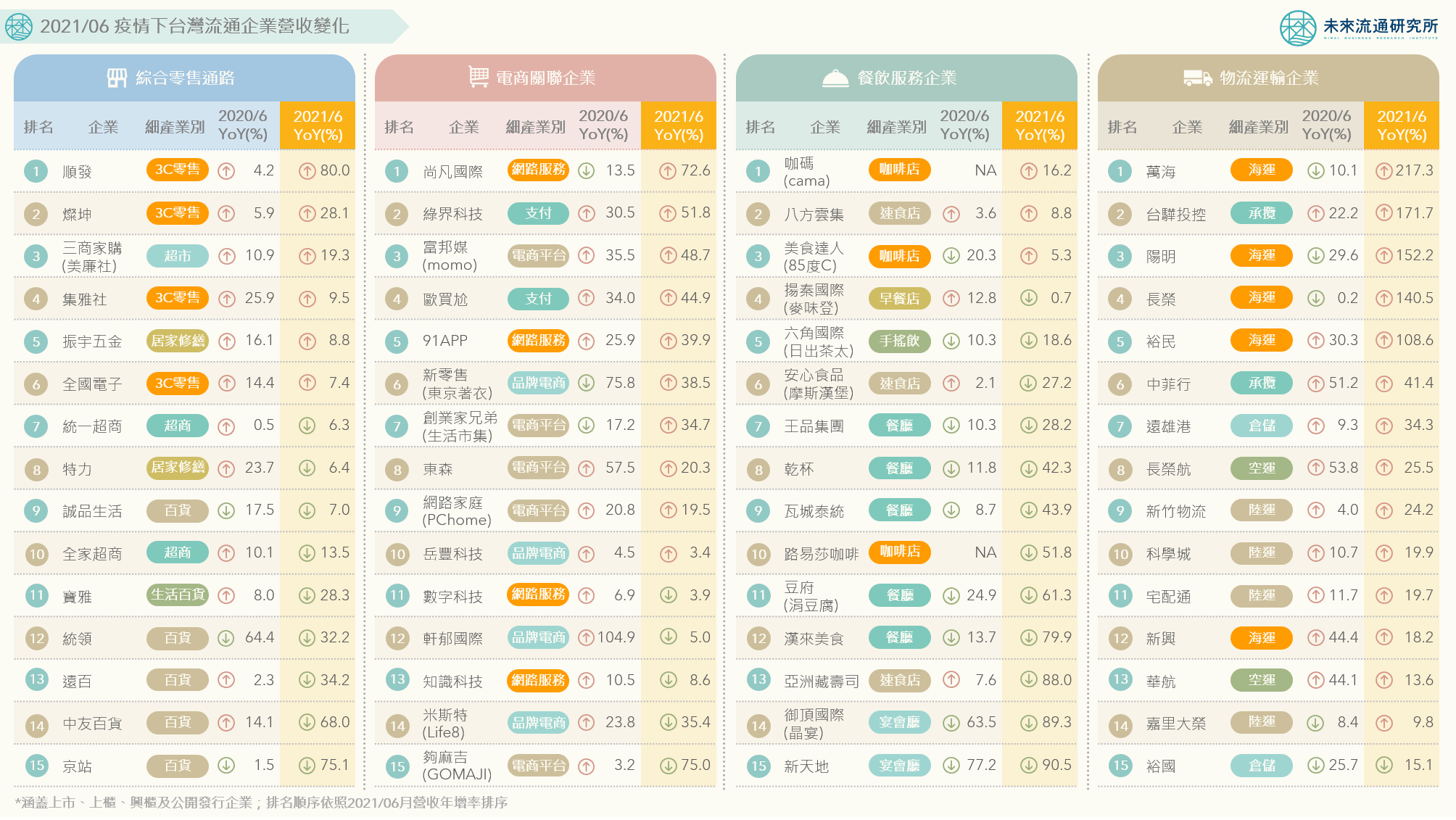Click the 支付 tag in the 綠界科技 row
Viewport: 1456px width, 820px height.
pos(538,213)
